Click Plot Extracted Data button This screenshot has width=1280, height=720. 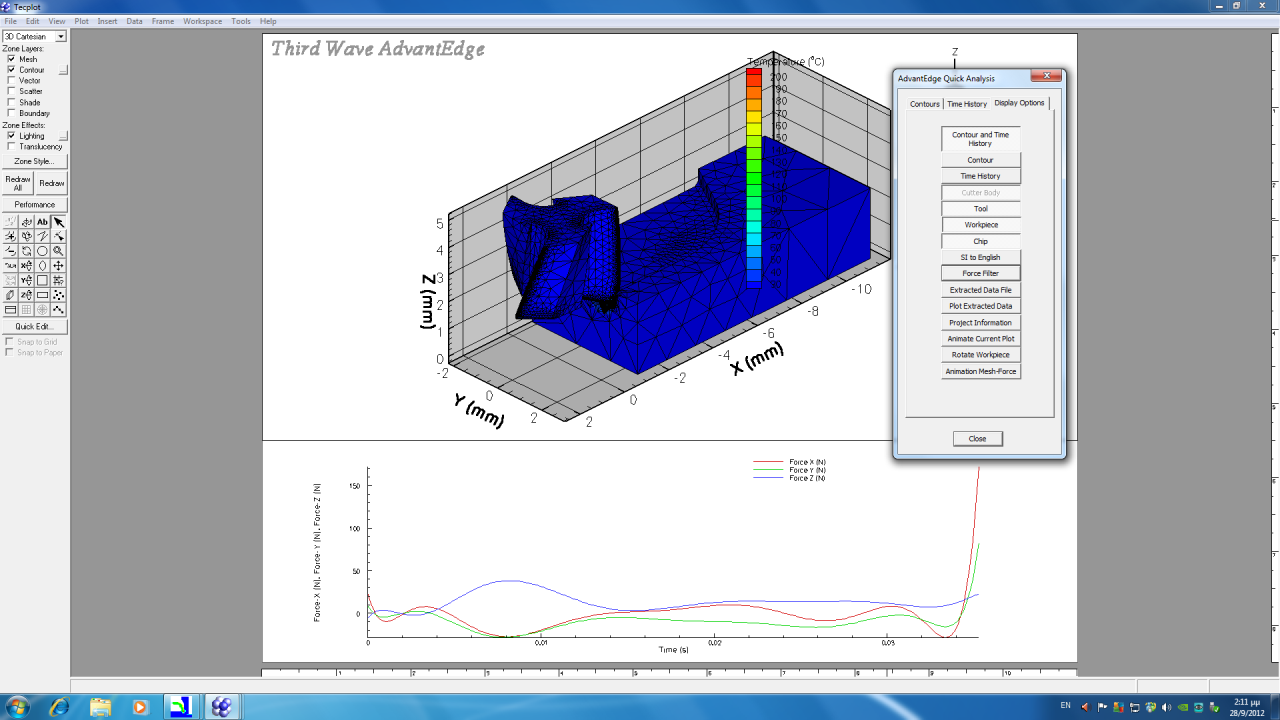tap(980, 306)
